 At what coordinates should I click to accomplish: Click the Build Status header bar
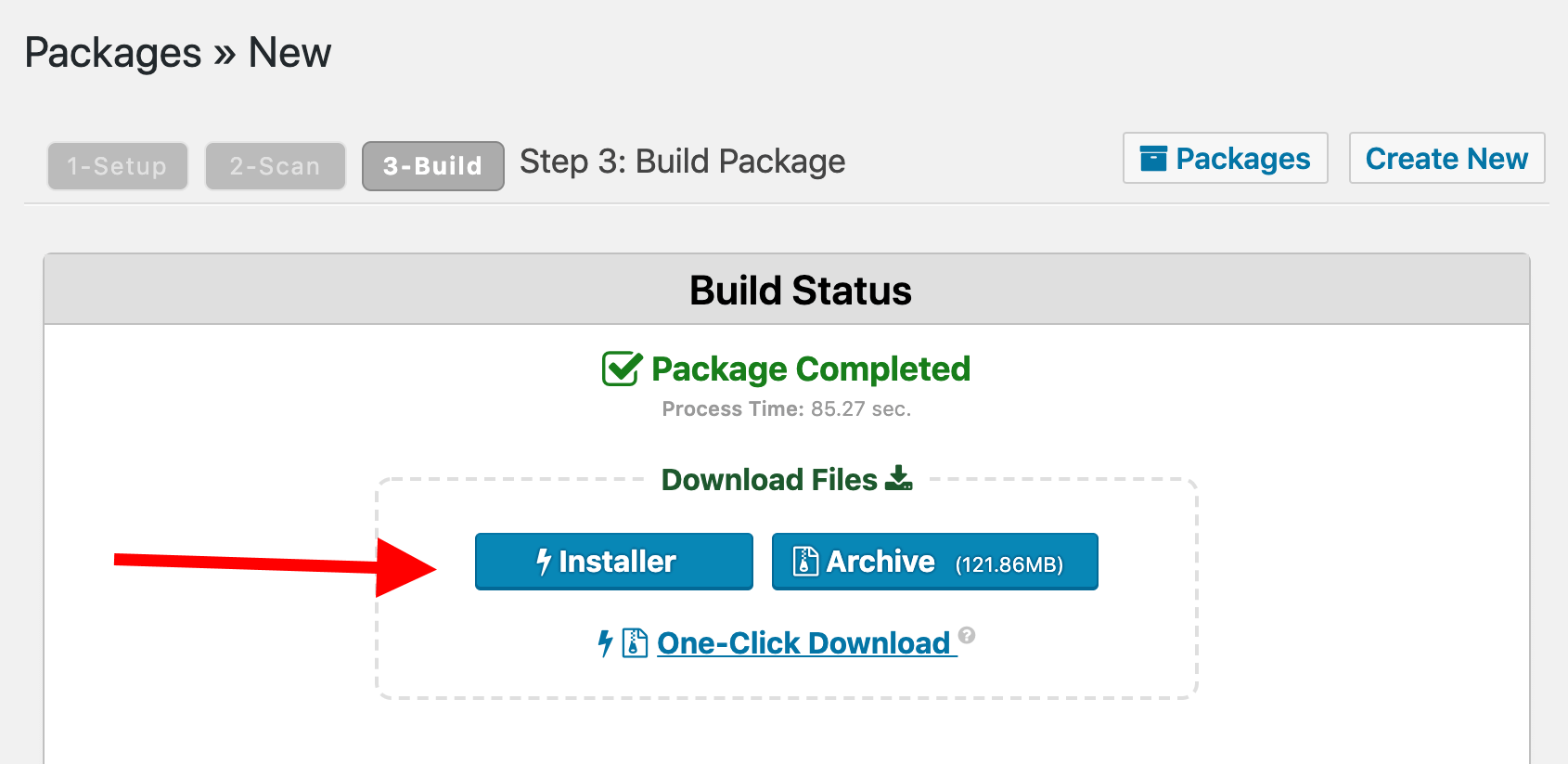[x=799, y=290]
